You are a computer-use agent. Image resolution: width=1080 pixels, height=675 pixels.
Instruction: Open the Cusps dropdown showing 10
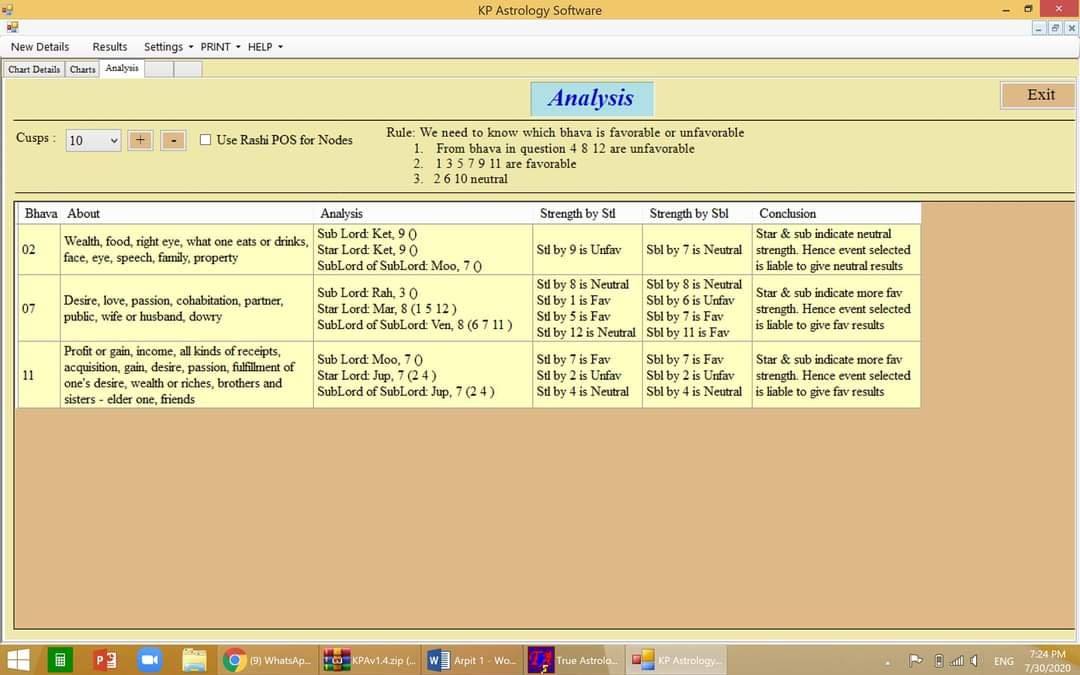93,141
